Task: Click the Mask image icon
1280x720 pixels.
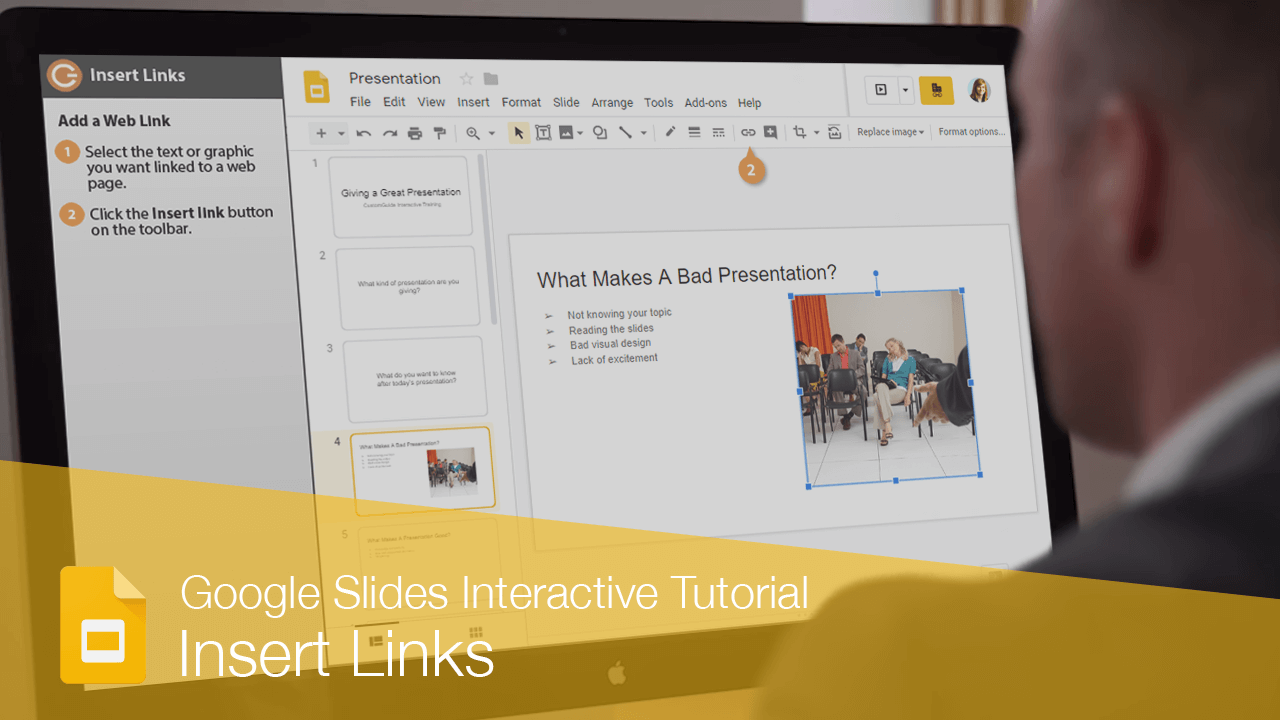Action: [x=835, y=132]
